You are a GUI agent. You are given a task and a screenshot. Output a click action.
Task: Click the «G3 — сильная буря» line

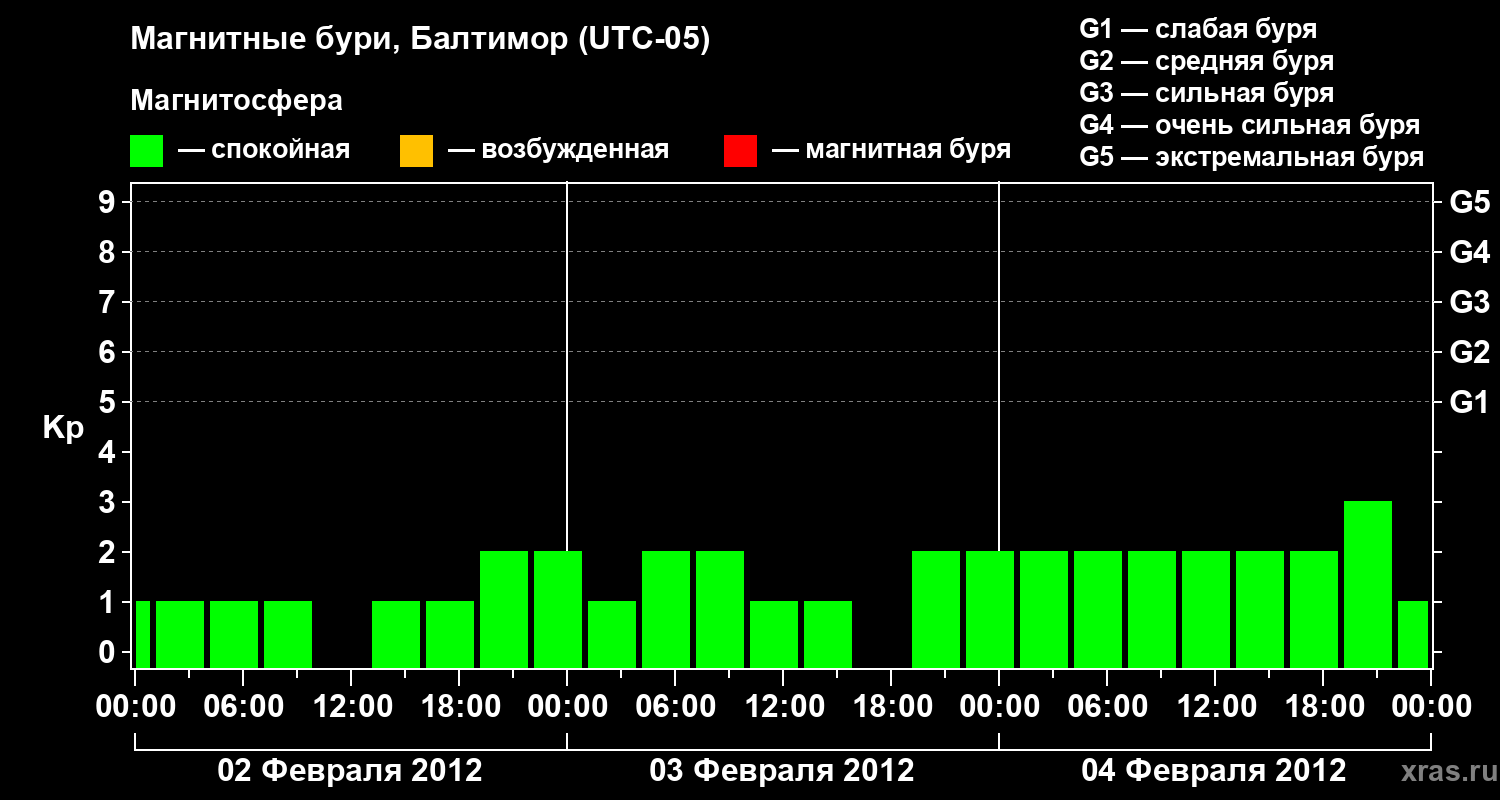coord(1206,93)
